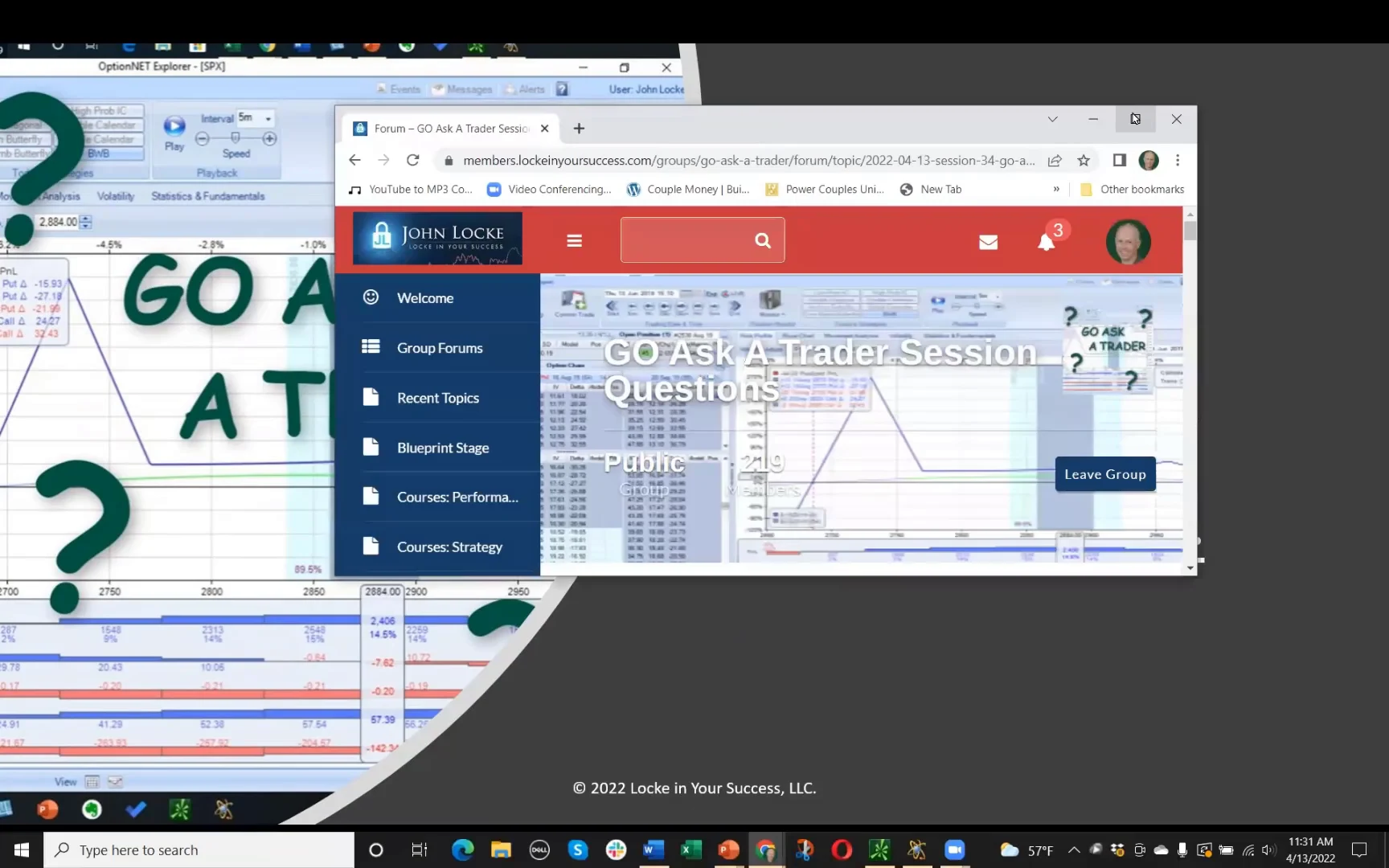
Task: Click the playback Speed slider handle
Action: 236,138
